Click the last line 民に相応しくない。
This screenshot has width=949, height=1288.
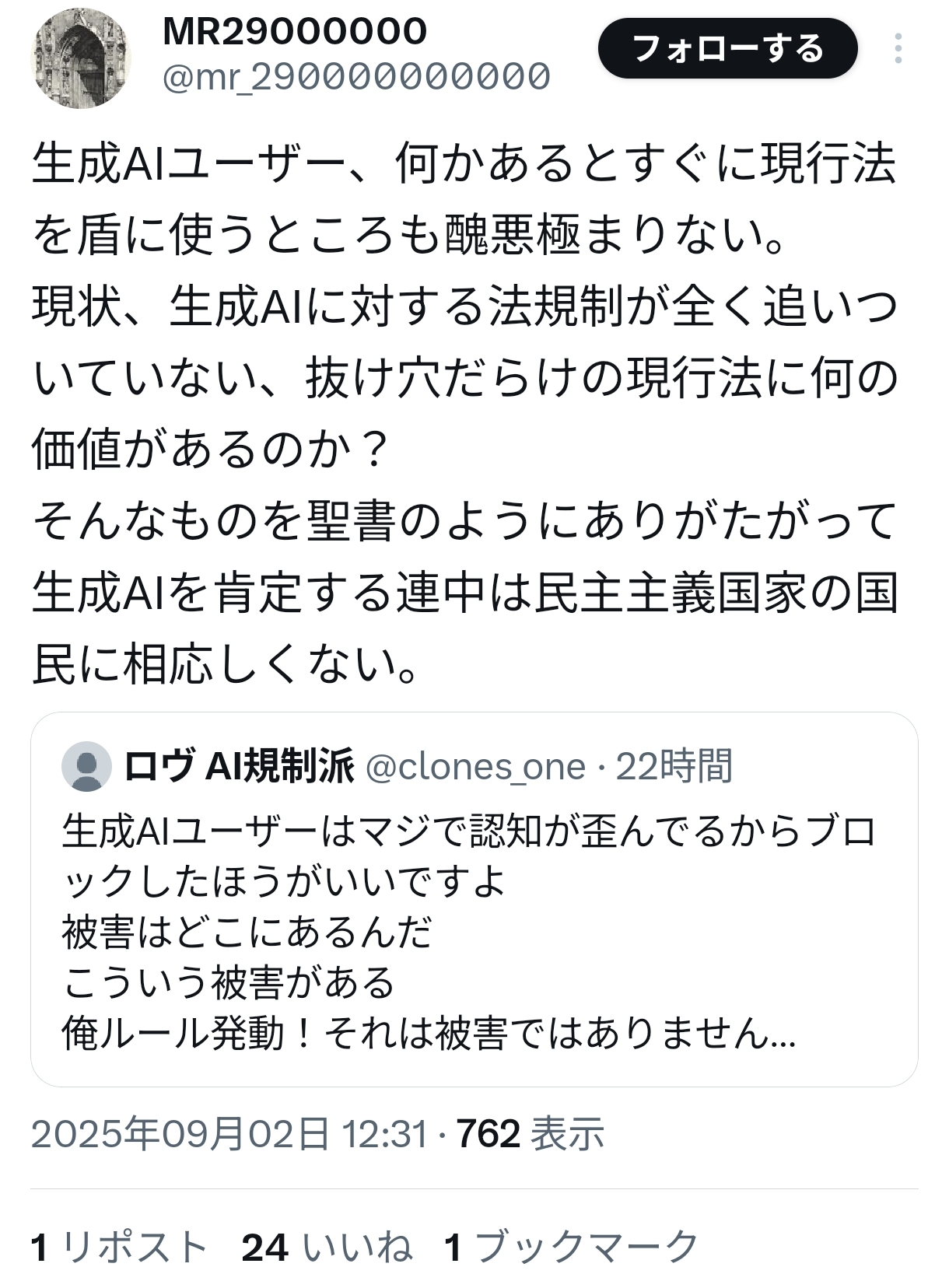(226, 664)
